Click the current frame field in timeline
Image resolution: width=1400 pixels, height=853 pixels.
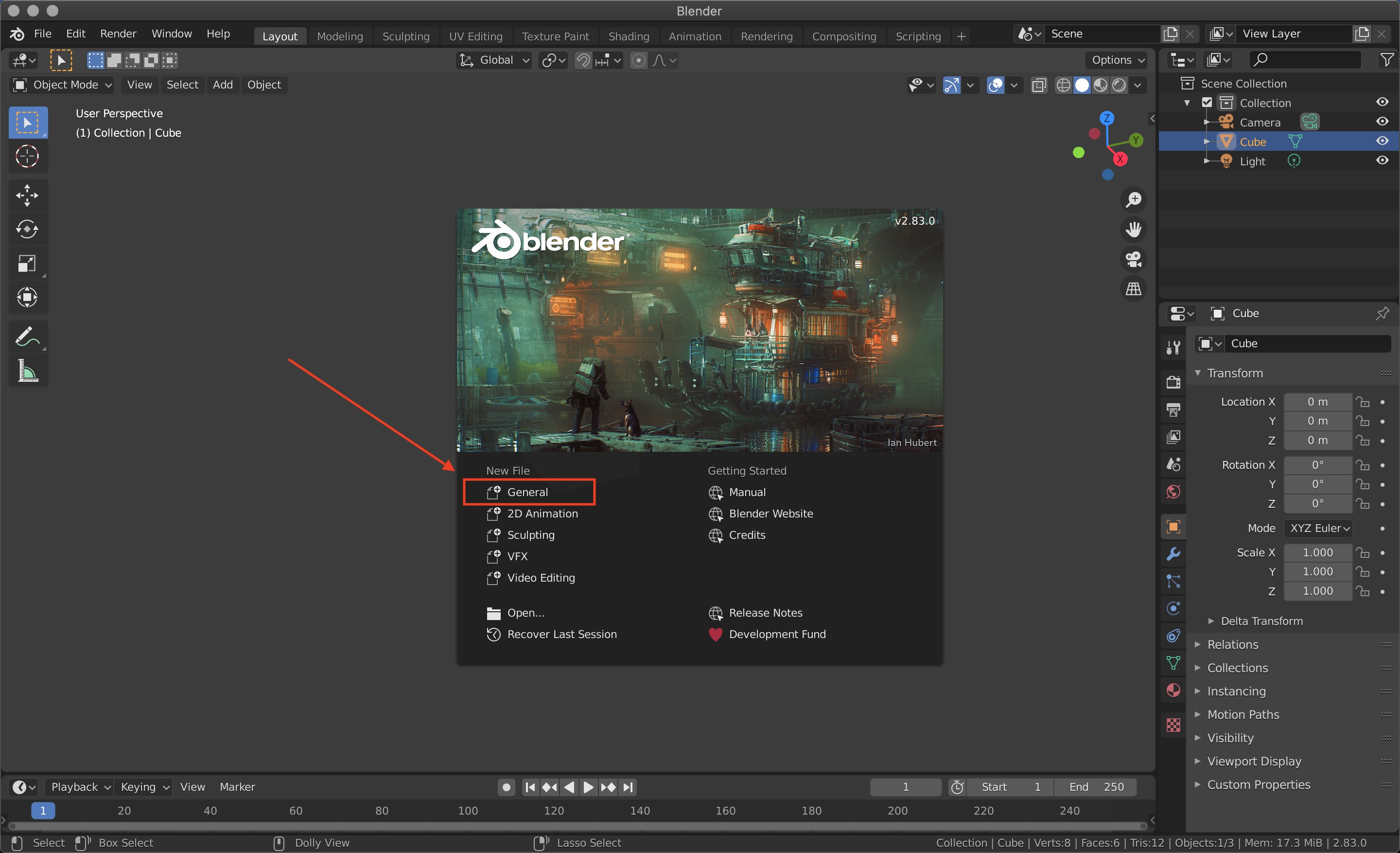pos(906,787)
